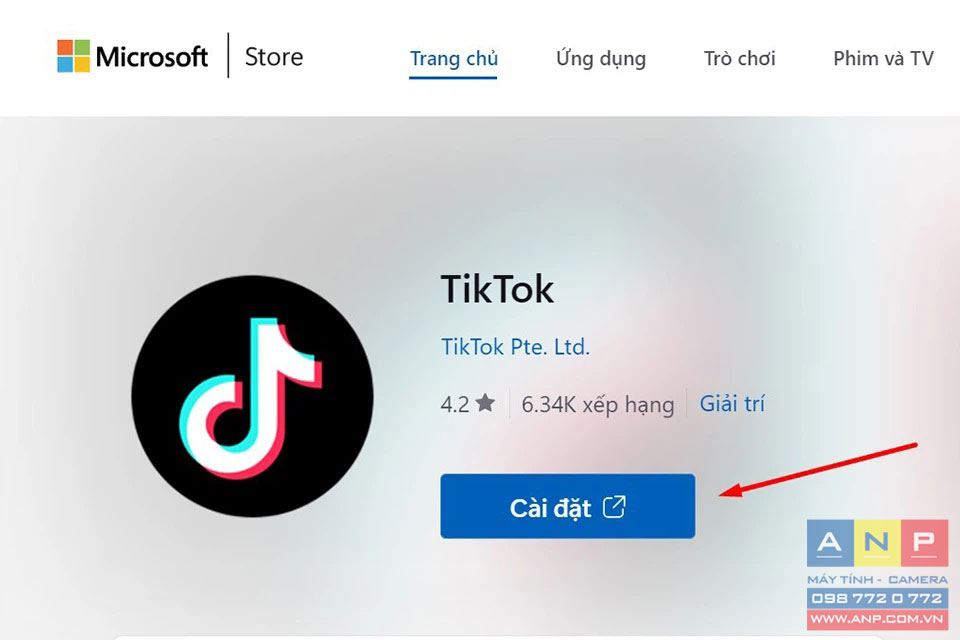Click the 098 772 0 772 phone number
Viewport: 960px width, 640px height.
[877, 598]
